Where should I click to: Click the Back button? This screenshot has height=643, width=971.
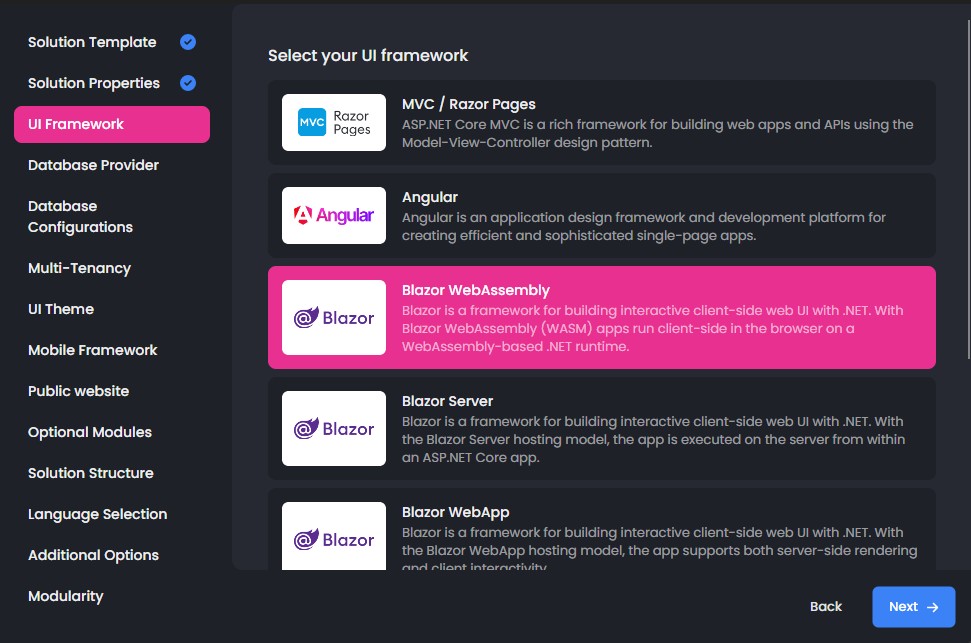(x=825, y=607)
